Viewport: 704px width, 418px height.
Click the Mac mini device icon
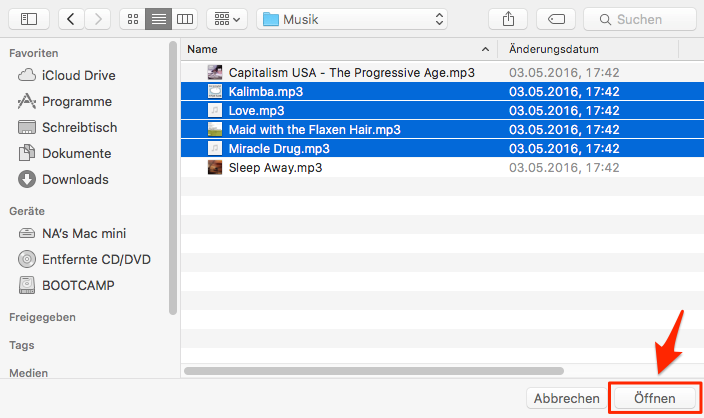point(27,233)
